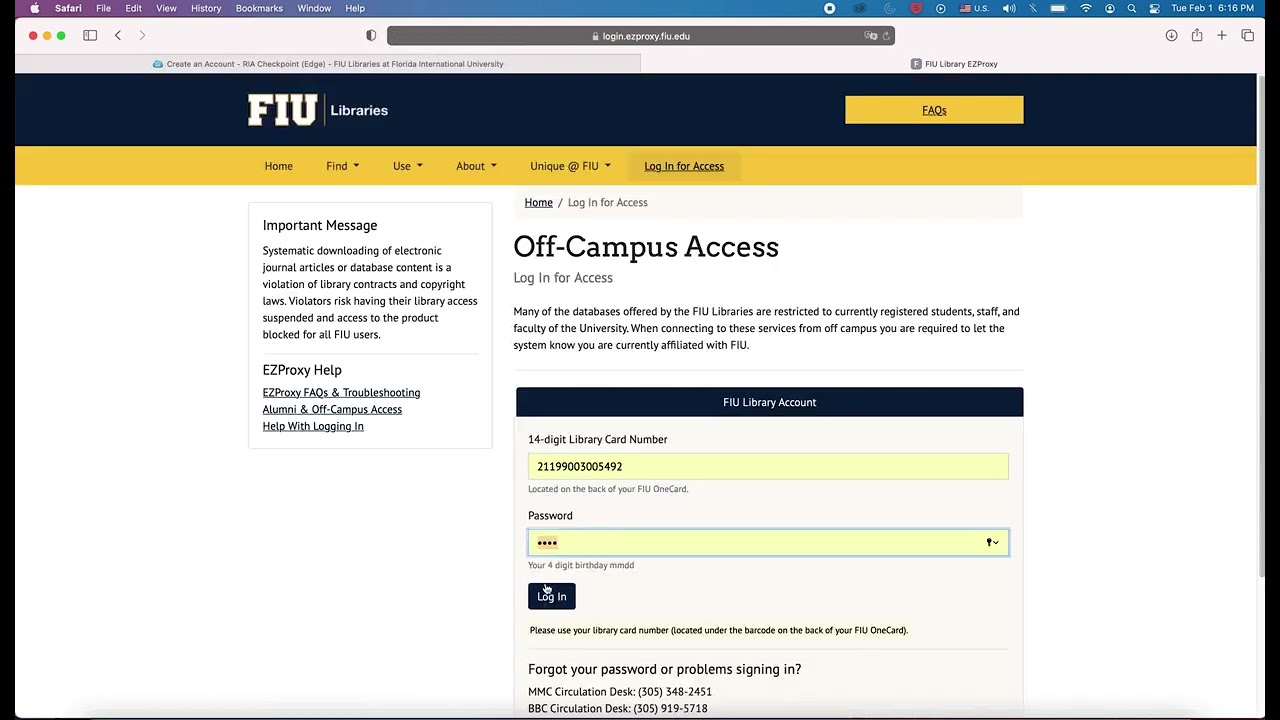This screenshot has width=1280, height=720.
Task: Click the 14-digit Library Card Number field
Action: [x=768, y=466]
